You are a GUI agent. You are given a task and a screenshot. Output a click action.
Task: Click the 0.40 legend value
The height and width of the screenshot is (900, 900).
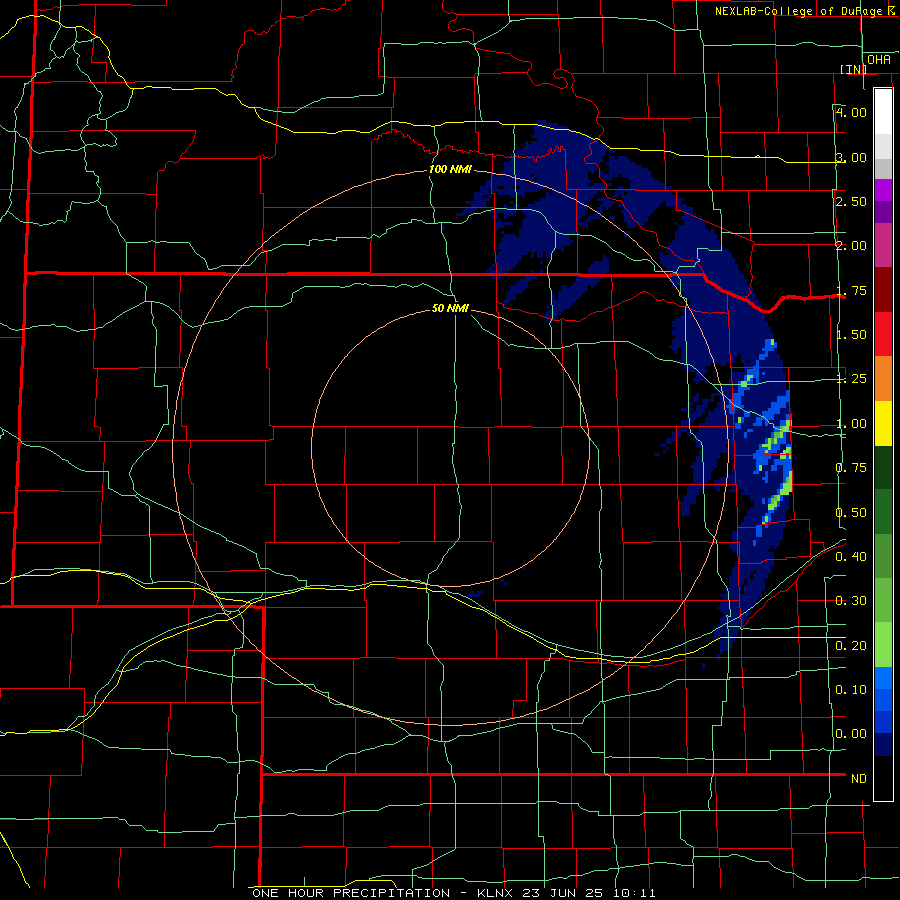851,557
